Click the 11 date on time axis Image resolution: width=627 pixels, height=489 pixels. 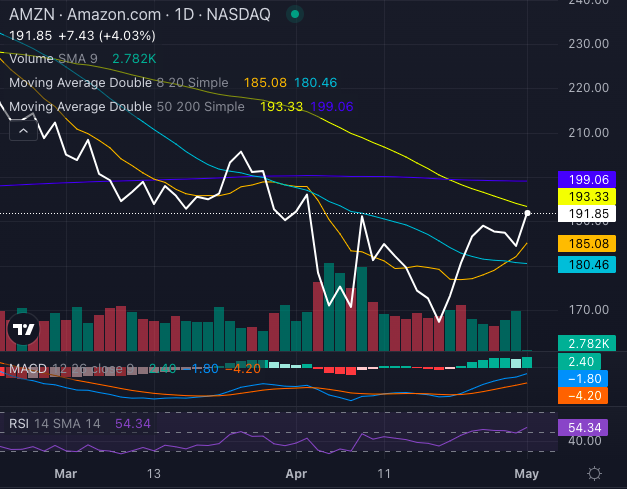(384, 474)
